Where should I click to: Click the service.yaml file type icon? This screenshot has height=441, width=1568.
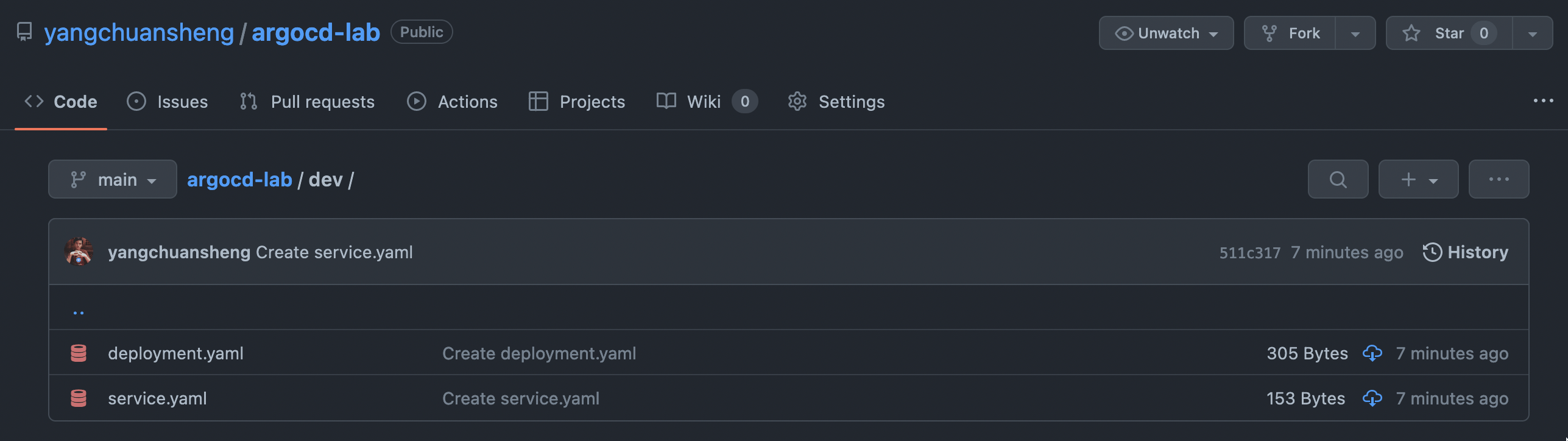tap(79, 398)
